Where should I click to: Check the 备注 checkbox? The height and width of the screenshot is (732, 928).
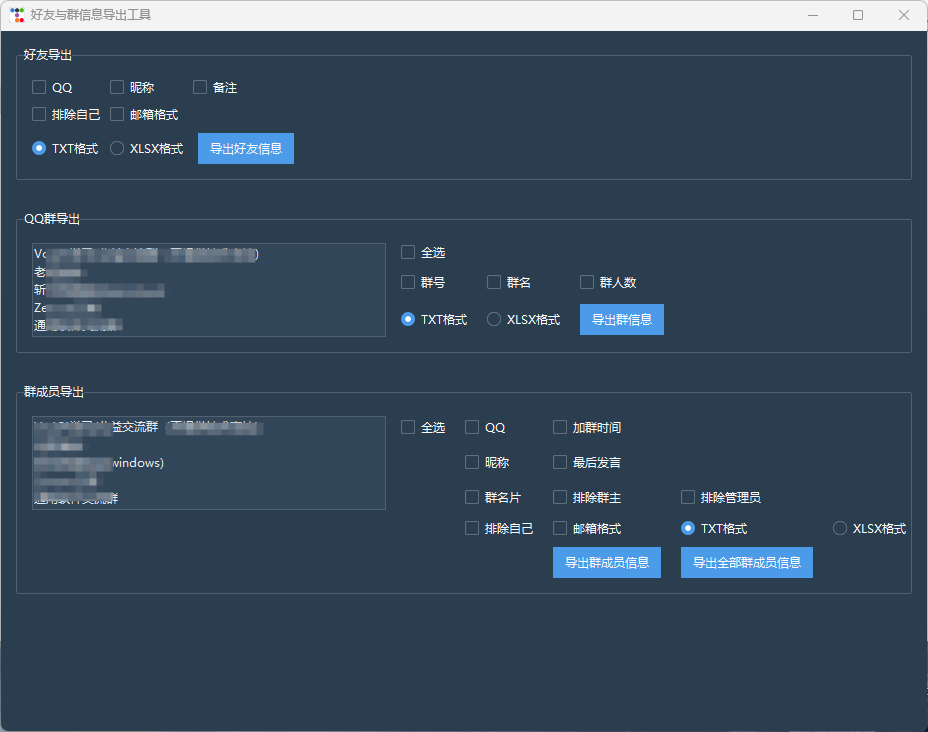click(x=199, y=87)
